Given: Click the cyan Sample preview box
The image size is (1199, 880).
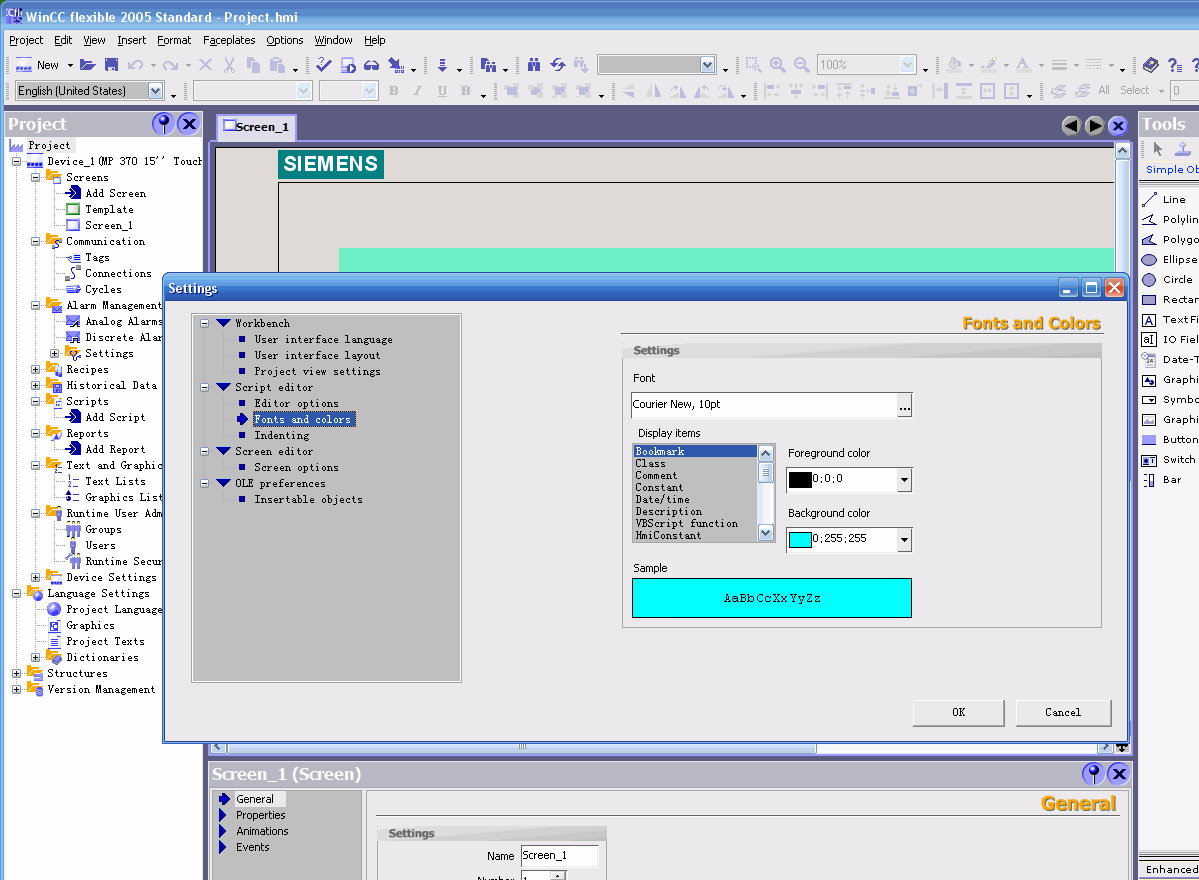Looking at the screenshot, I should click(772, 598).
